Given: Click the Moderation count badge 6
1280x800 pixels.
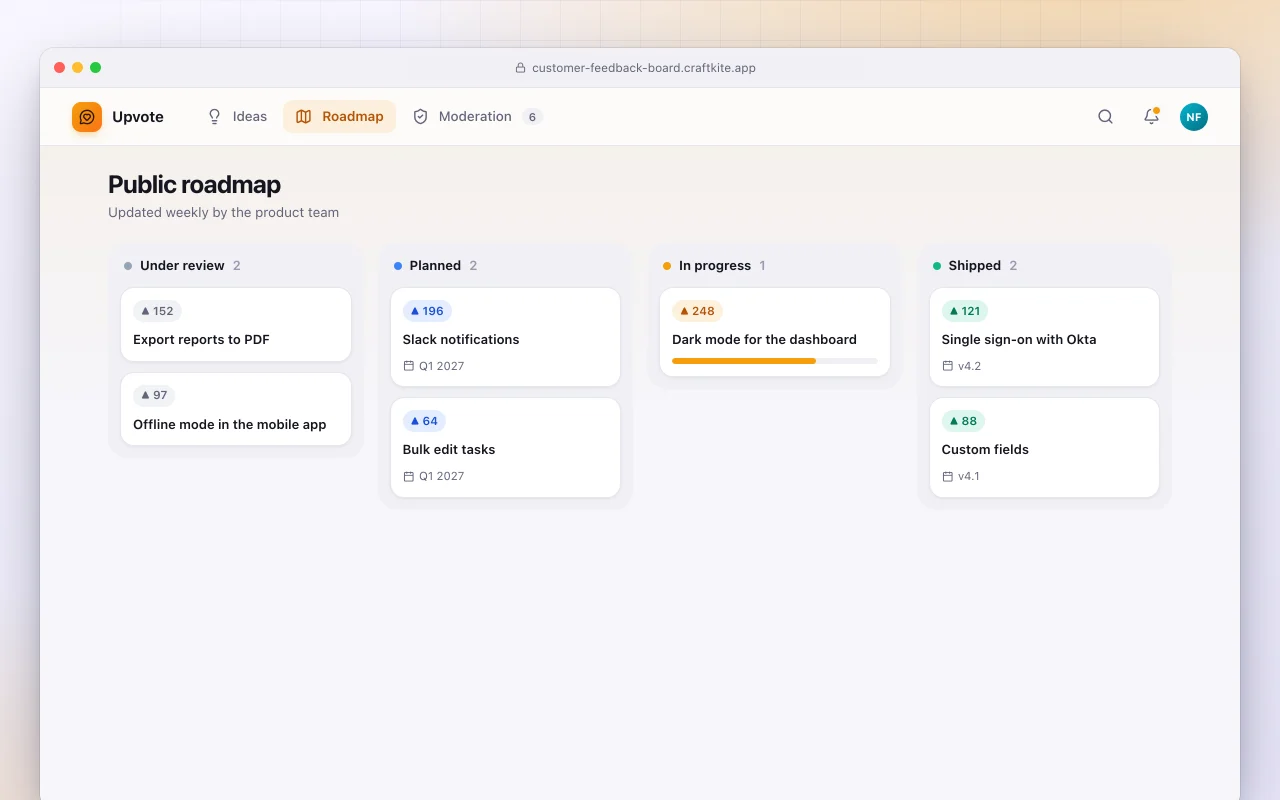Looking at the screenshot, I should click(x=533, y=117).
